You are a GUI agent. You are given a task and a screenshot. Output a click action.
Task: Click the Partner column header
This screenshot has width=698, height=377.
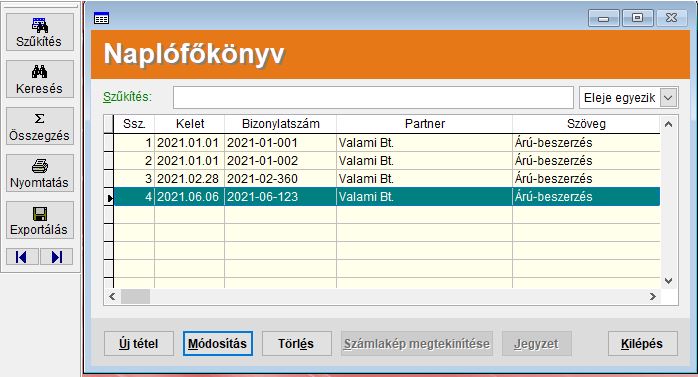point(425,124)
